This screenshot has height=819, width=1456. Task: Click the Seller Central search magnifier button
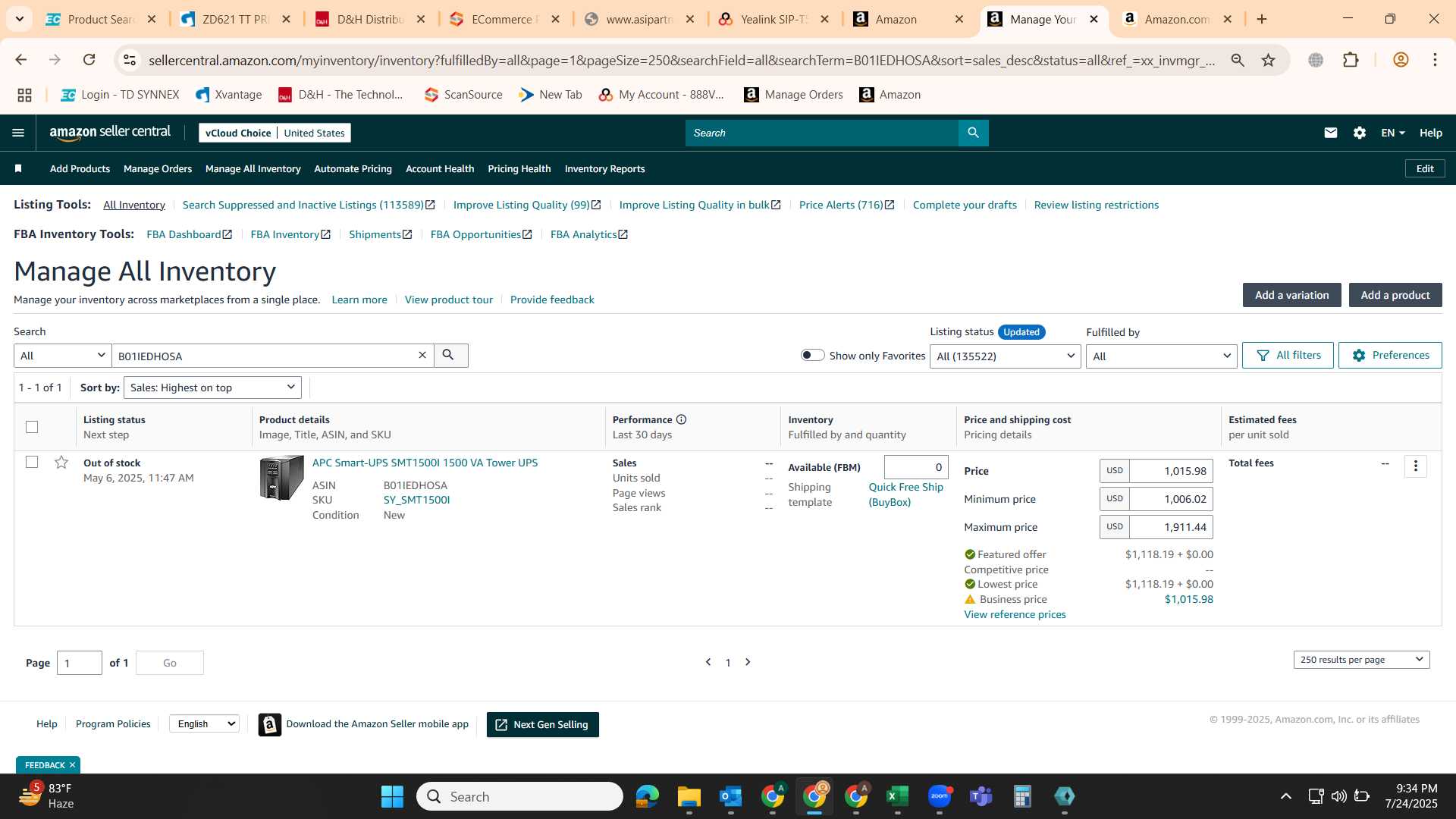(973, 133)
